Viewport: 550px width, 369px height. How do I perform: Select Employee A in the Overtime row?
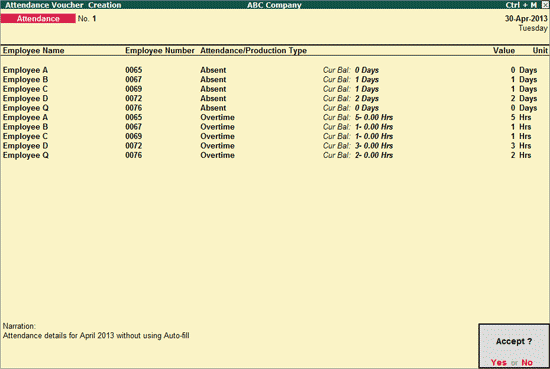pos(25,118)
